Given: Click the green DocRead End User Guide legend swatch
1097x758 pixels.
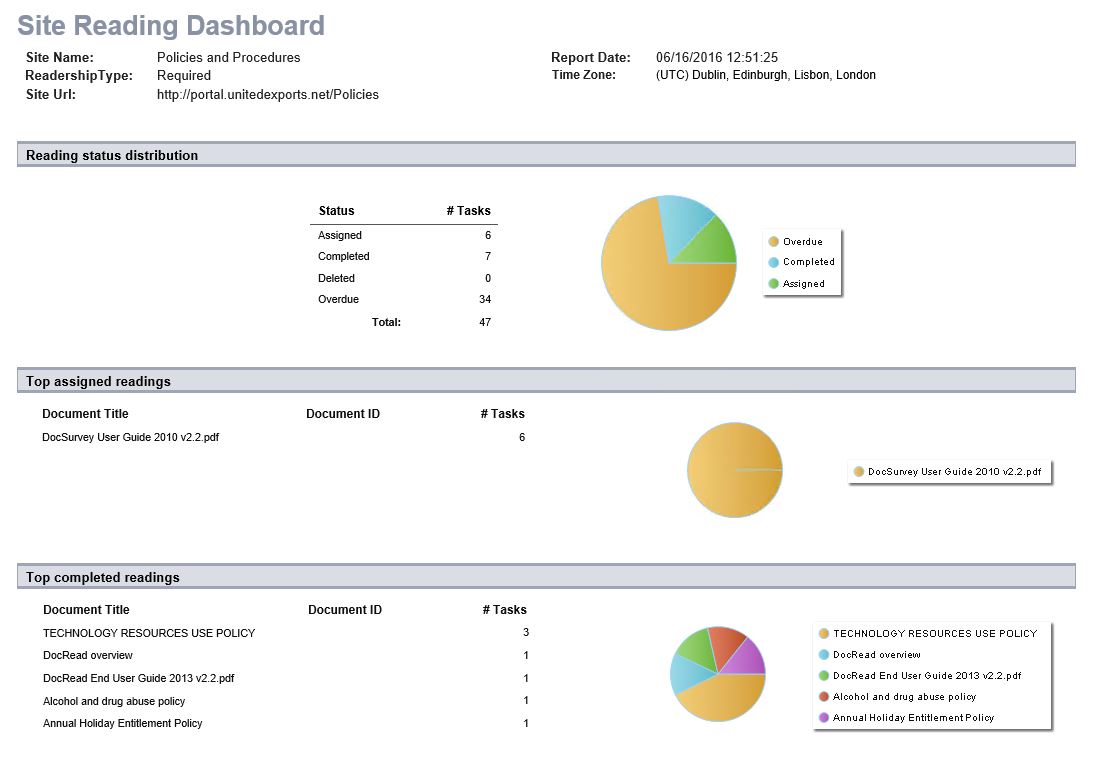Looking at the screenshot, I should click(x=823, y=676).
